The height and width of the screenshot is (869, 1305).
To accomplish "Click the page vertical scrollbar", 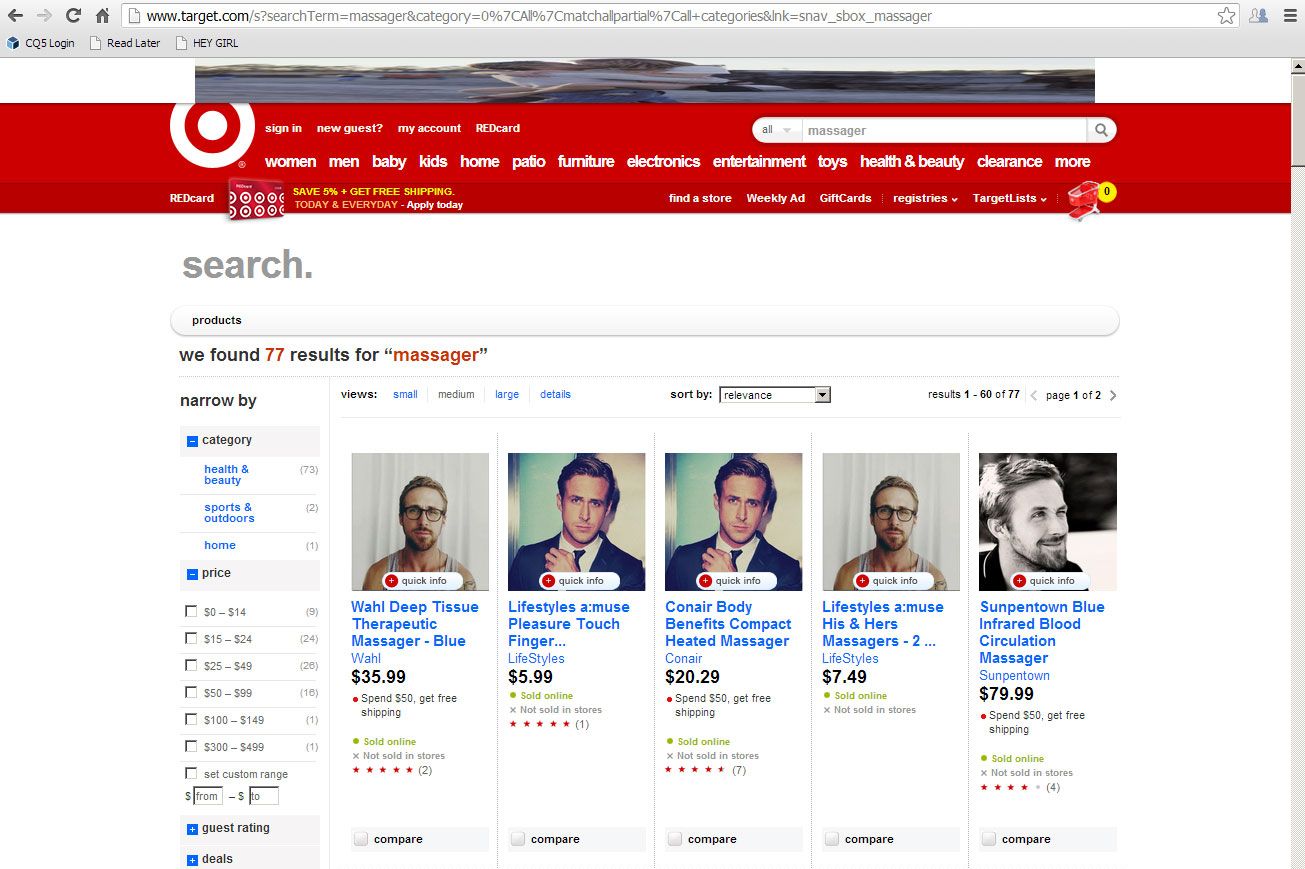I will click(x=1296, y=400).
